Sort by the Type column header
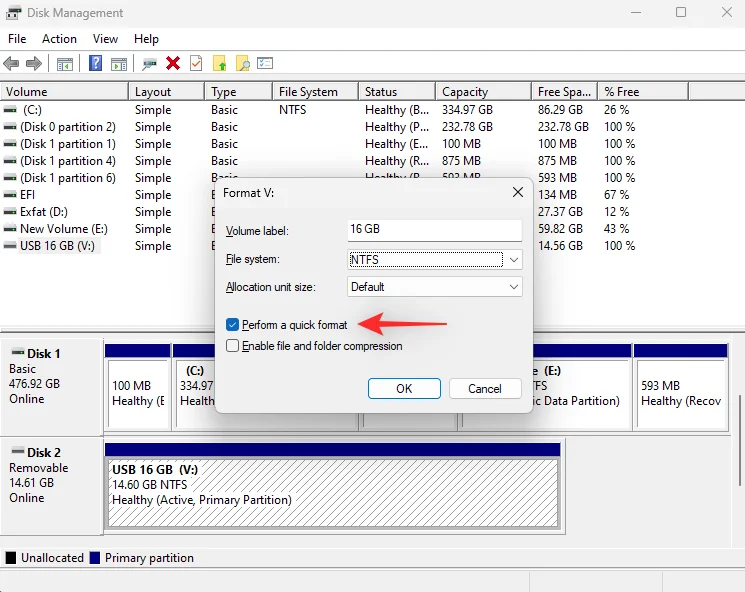745x592 pixels. (239, 92)
